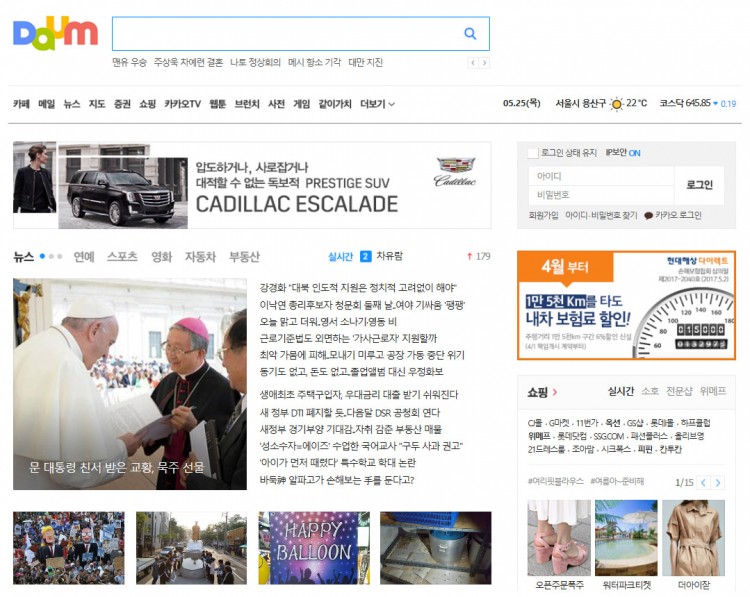Show previous trending keywords with left arrow
Image resolution: width=750 pixels, height=597 pixels.
click(474, 63)
